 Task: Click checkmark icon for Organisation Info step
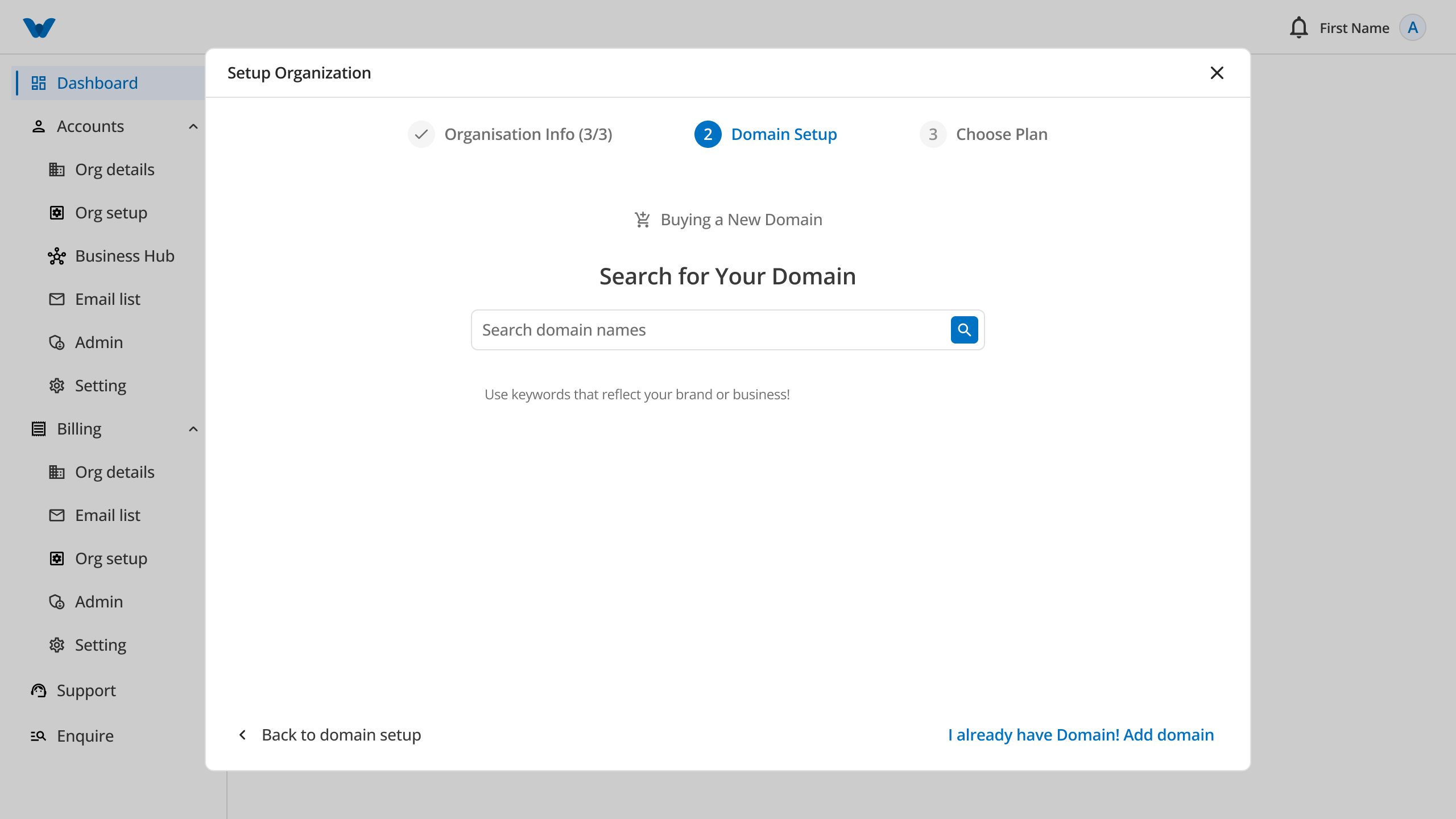[x=421, y=134]
